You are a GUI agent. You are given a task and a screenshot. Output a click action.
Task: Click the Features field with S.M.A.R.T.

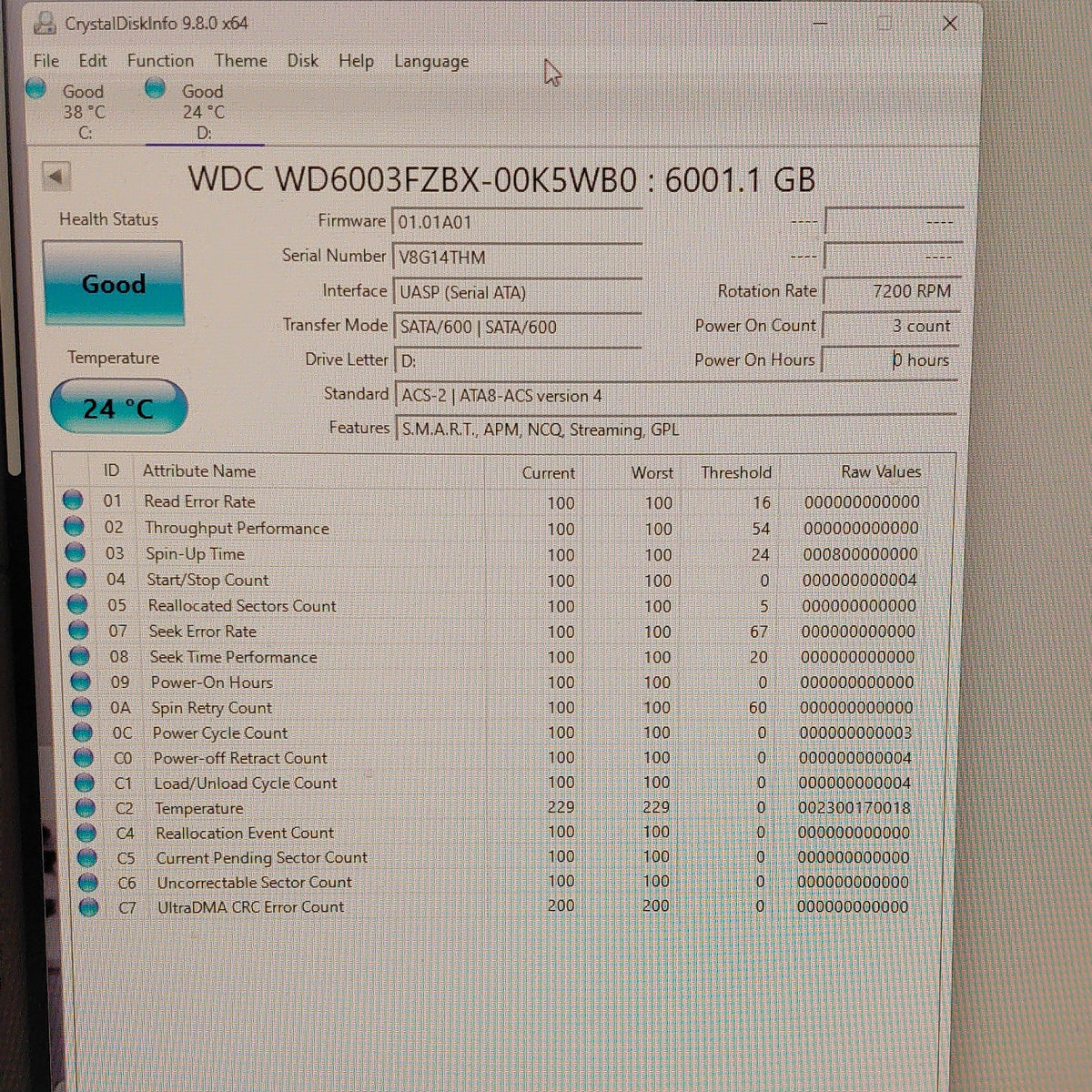pyautogui.click(x=675, y=430)
